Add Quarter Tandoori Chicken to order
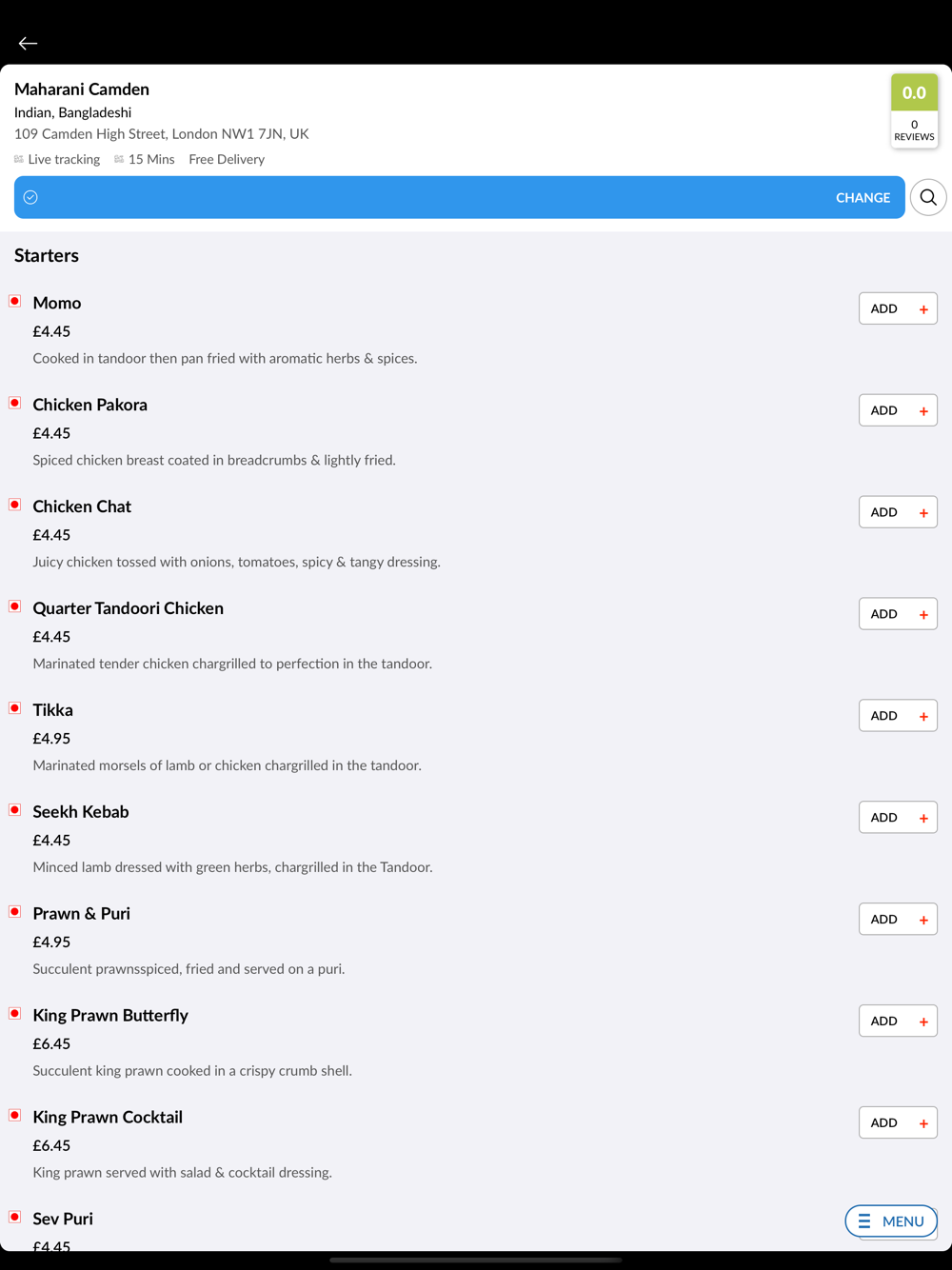The image size is (952, 1270). click(x=898, y=614)
